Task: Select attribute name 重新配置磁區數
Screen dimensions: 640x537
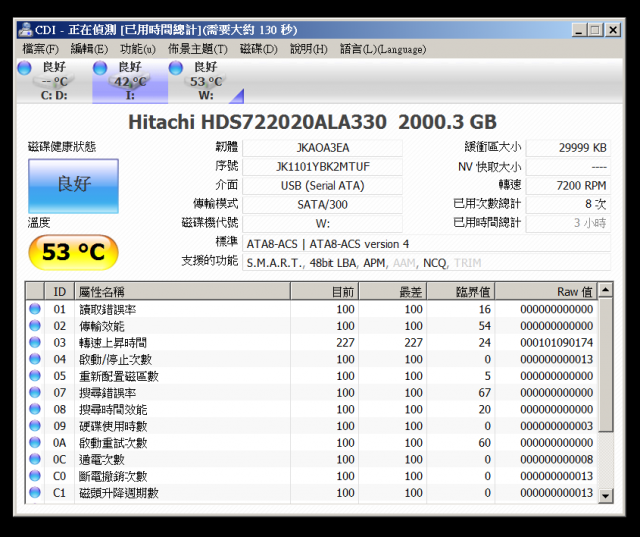Action: click(118, 376)
